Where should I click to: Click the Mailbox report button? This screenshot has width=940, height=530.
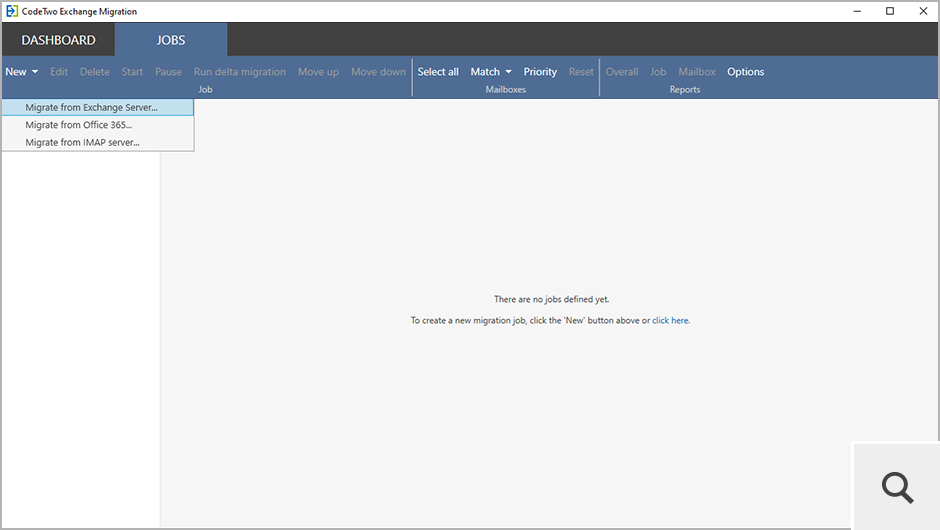click(x=697, y=72)
